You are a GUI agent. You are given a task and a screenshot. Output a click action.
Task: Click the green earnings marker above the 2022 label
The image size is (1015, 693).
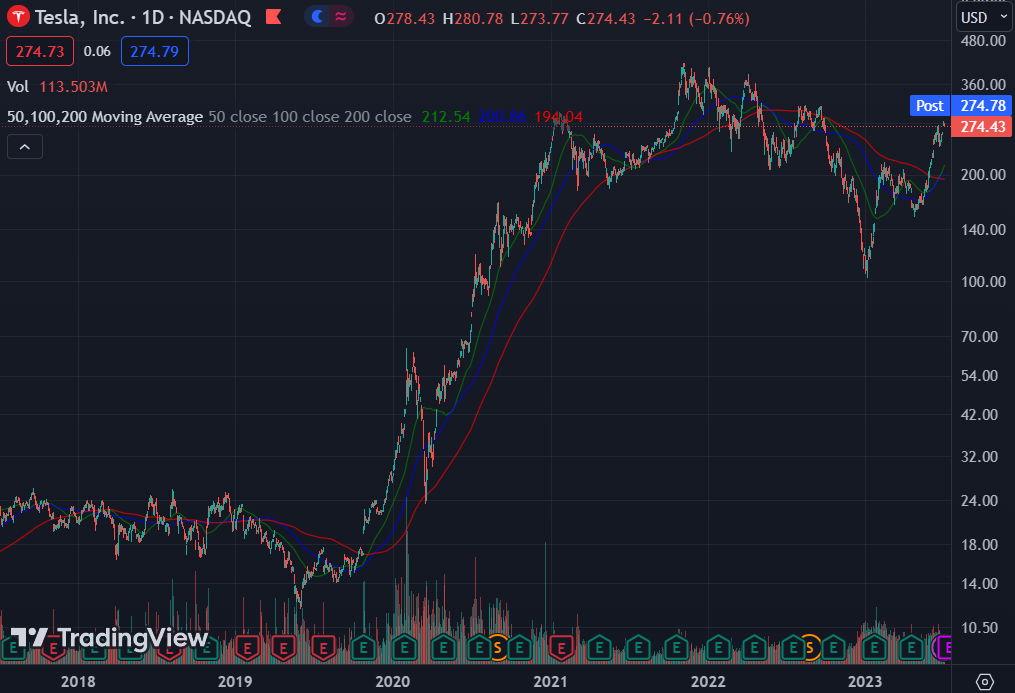pos(718,646)
